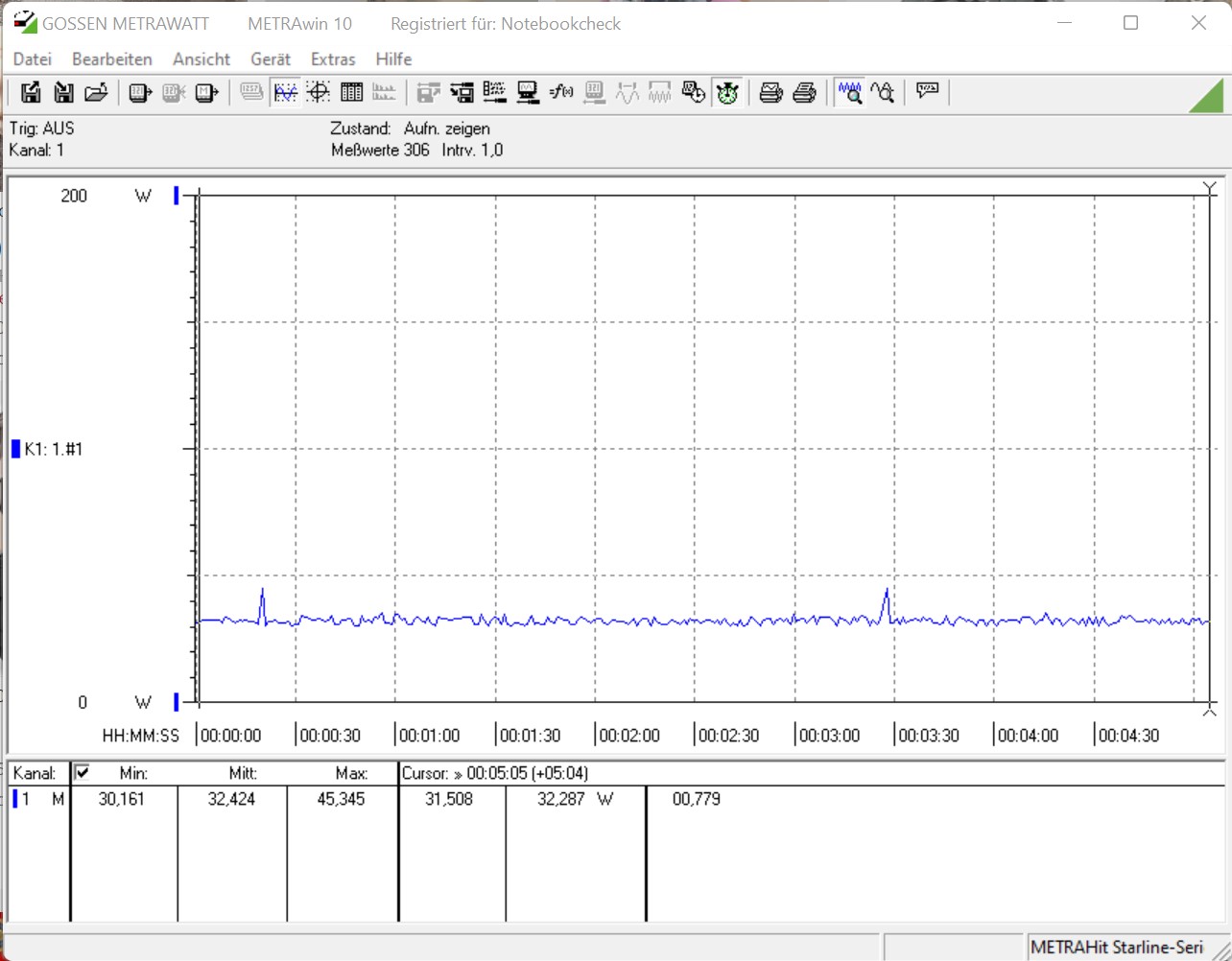Click the open folder toolbar icon

[x=96, y=93]
